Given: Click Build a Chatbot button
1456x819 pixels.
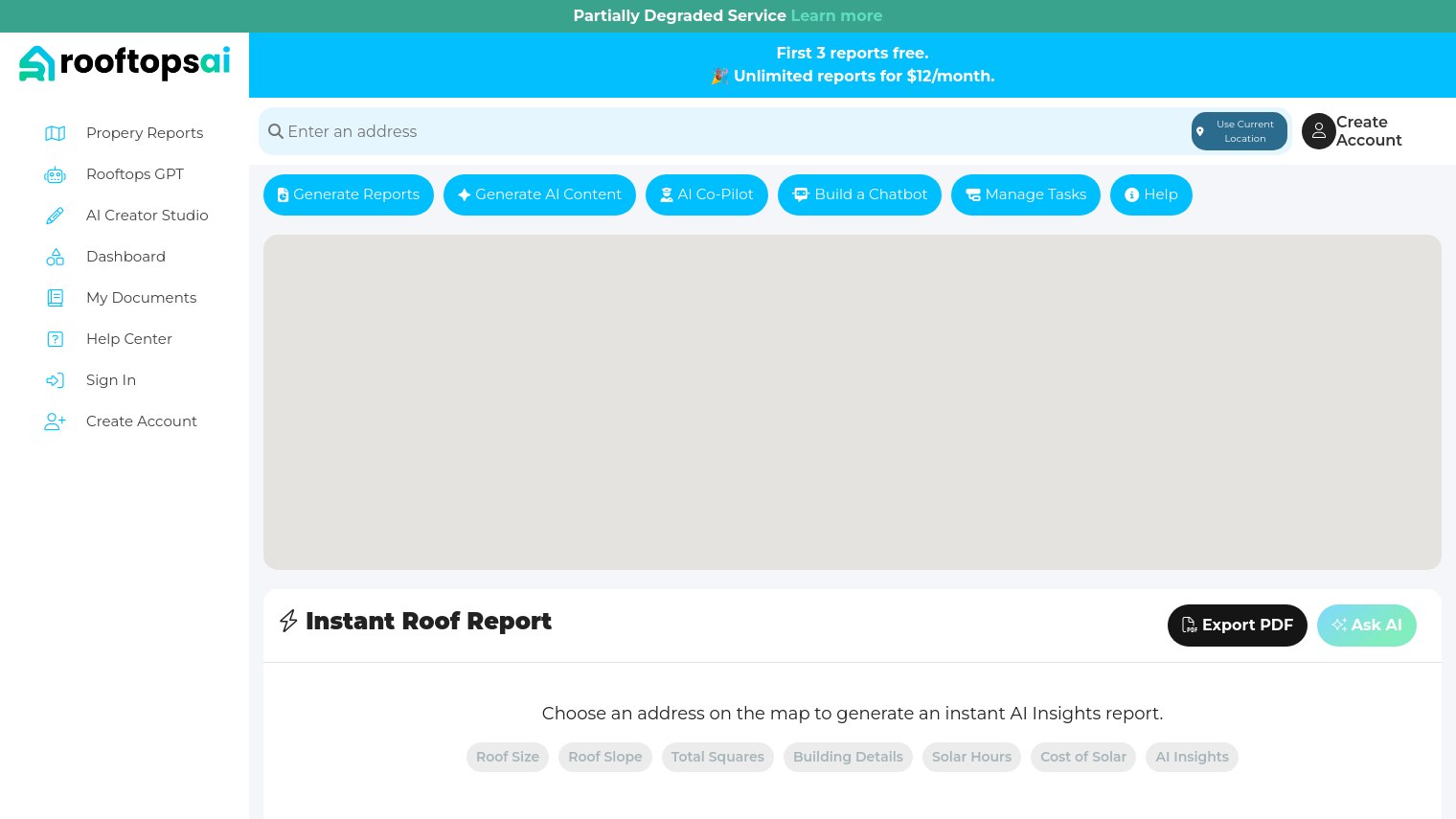Looking at the screenshot, I should pyautogui.click(x=859, y=194).
